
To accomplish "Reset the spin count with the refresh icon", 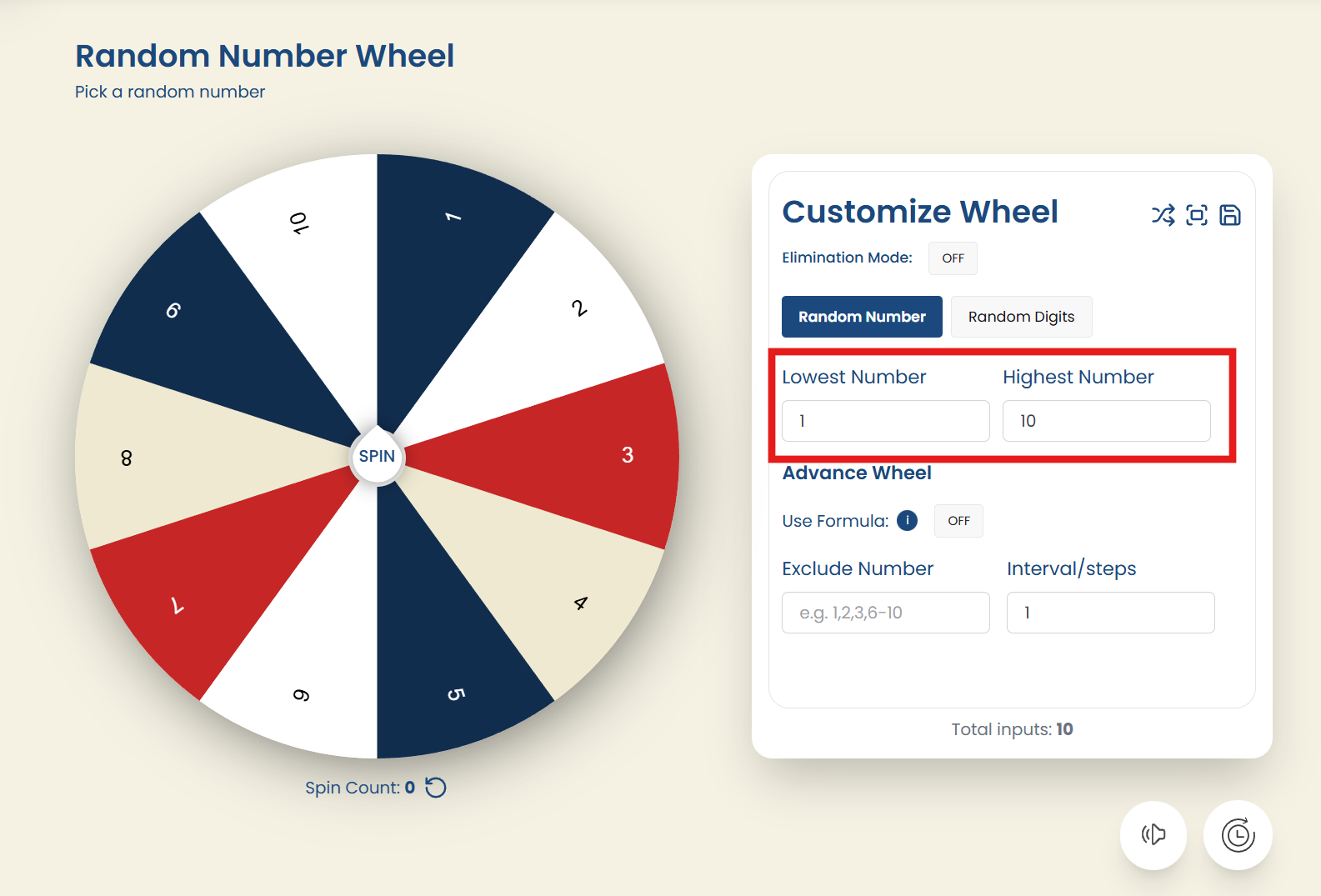I will coord(436,788).
